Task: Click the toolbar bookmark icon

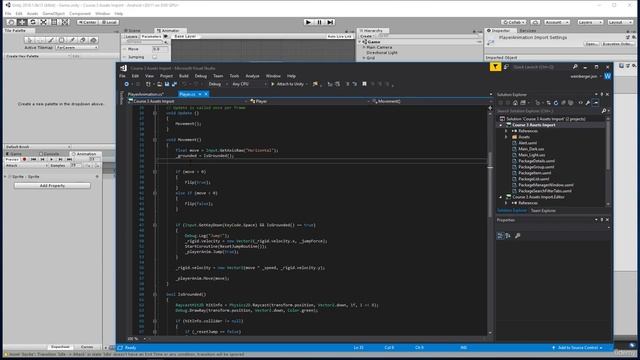Action: [364, 84]
